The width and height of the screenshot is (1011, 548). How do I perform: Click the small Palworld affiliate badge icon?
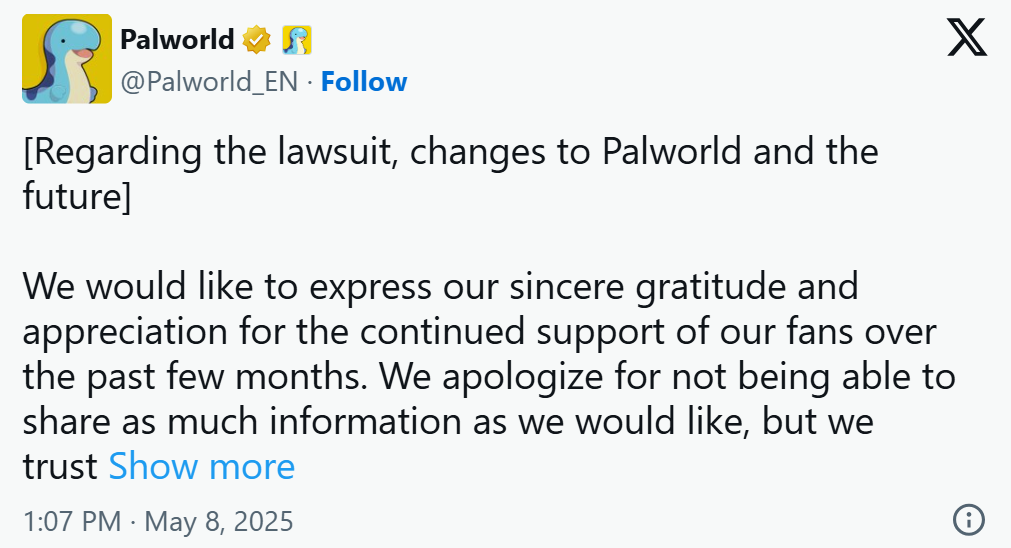click(x=297, y=40)
